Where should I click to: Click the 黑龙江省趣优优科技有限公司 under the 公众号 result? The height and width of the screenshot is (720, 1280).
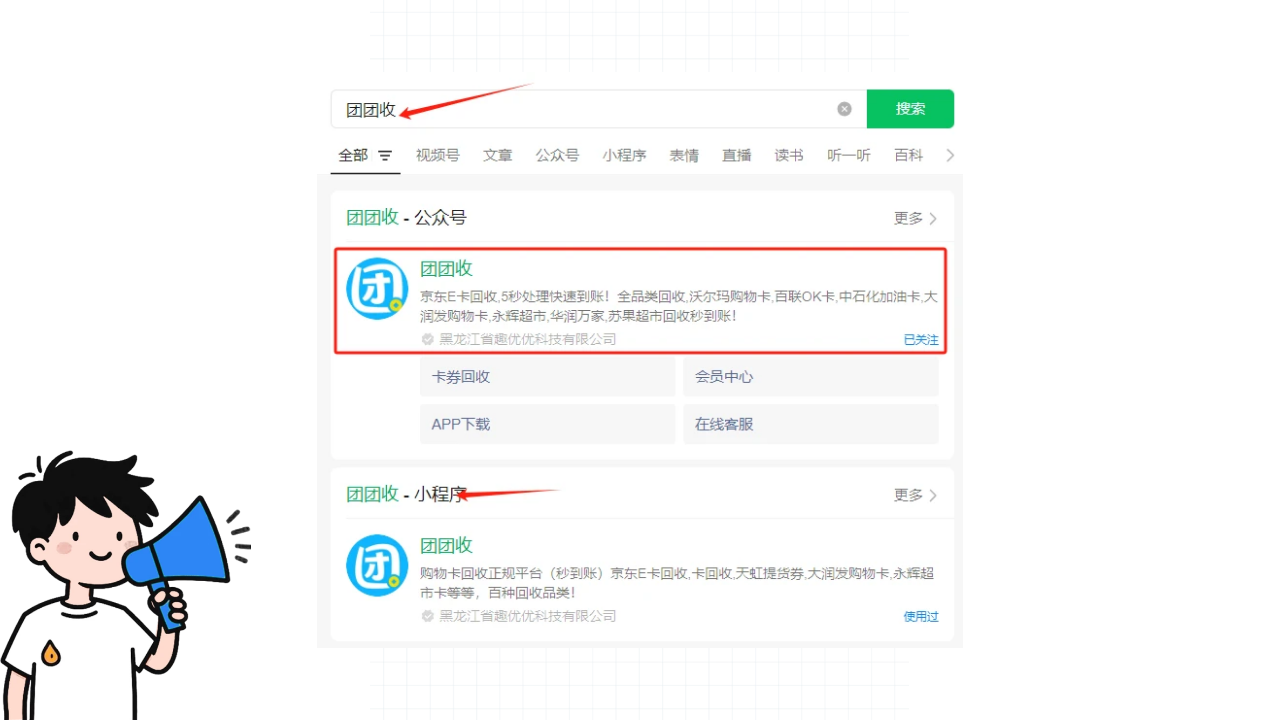(528, 339)
